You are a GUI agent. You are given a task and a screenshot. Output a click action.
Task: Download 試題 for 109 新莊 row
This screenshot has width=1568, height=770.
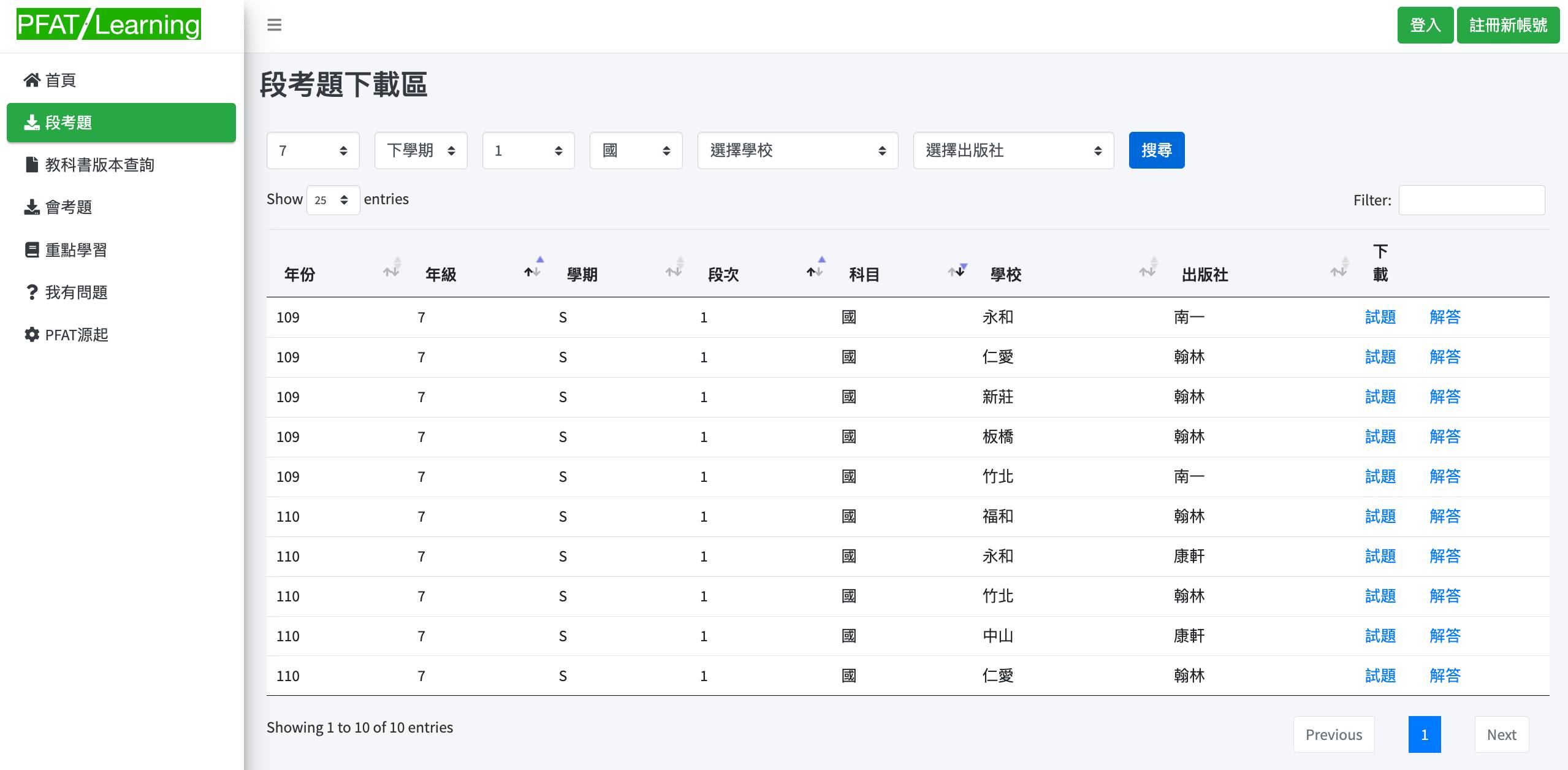click(x=1380, y=397)
